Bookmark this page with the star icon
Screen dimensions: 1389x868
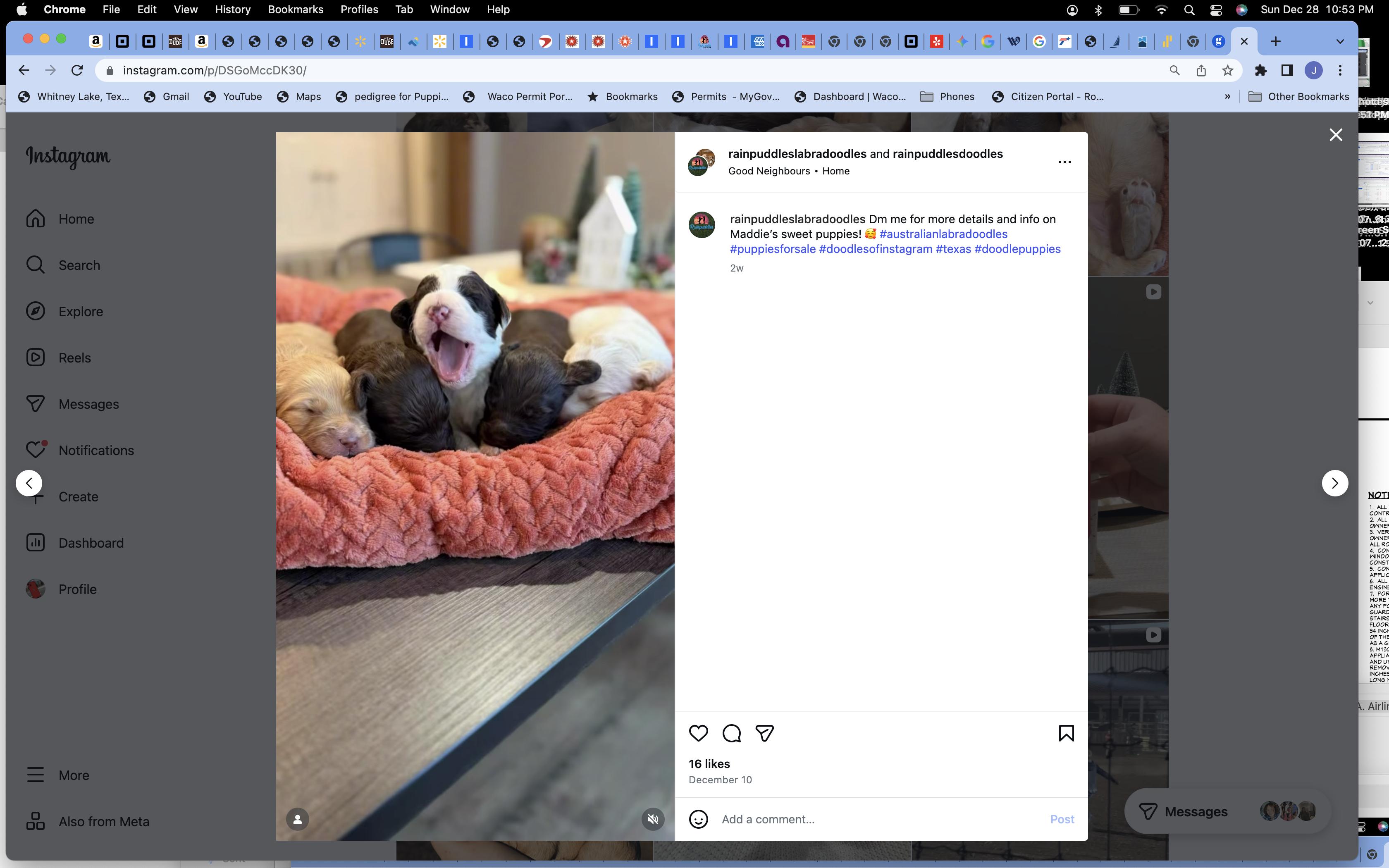(1227, 70)
